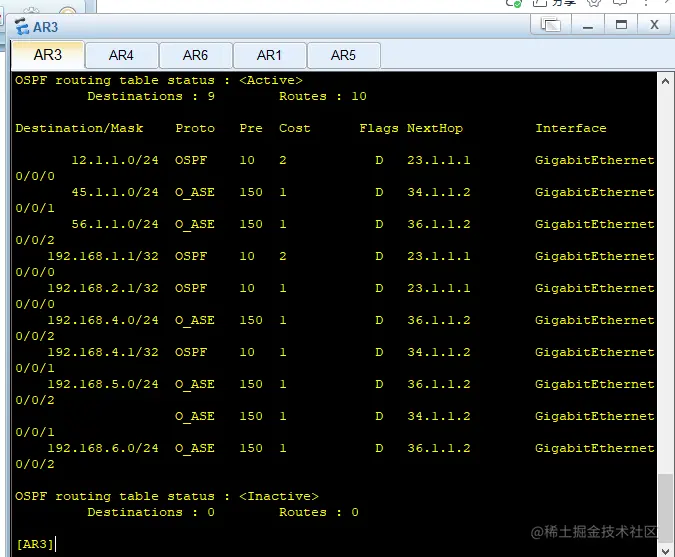
Task: Click the <Inactive> status text
Action: 279,496
